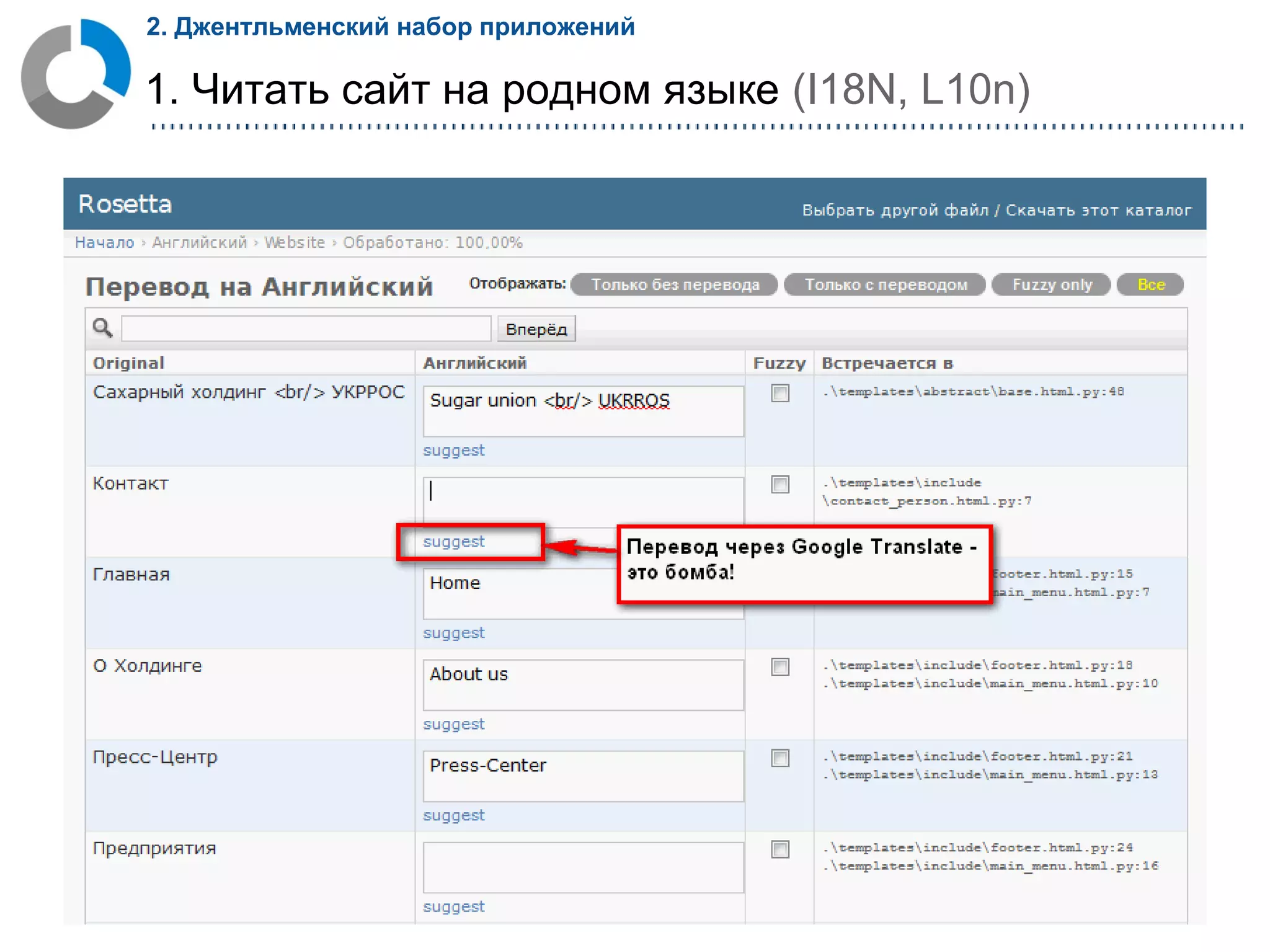Screen dimensions: 1270x952
Task: Select the 'Только с переводом' filter
Action: pos(886,284)
